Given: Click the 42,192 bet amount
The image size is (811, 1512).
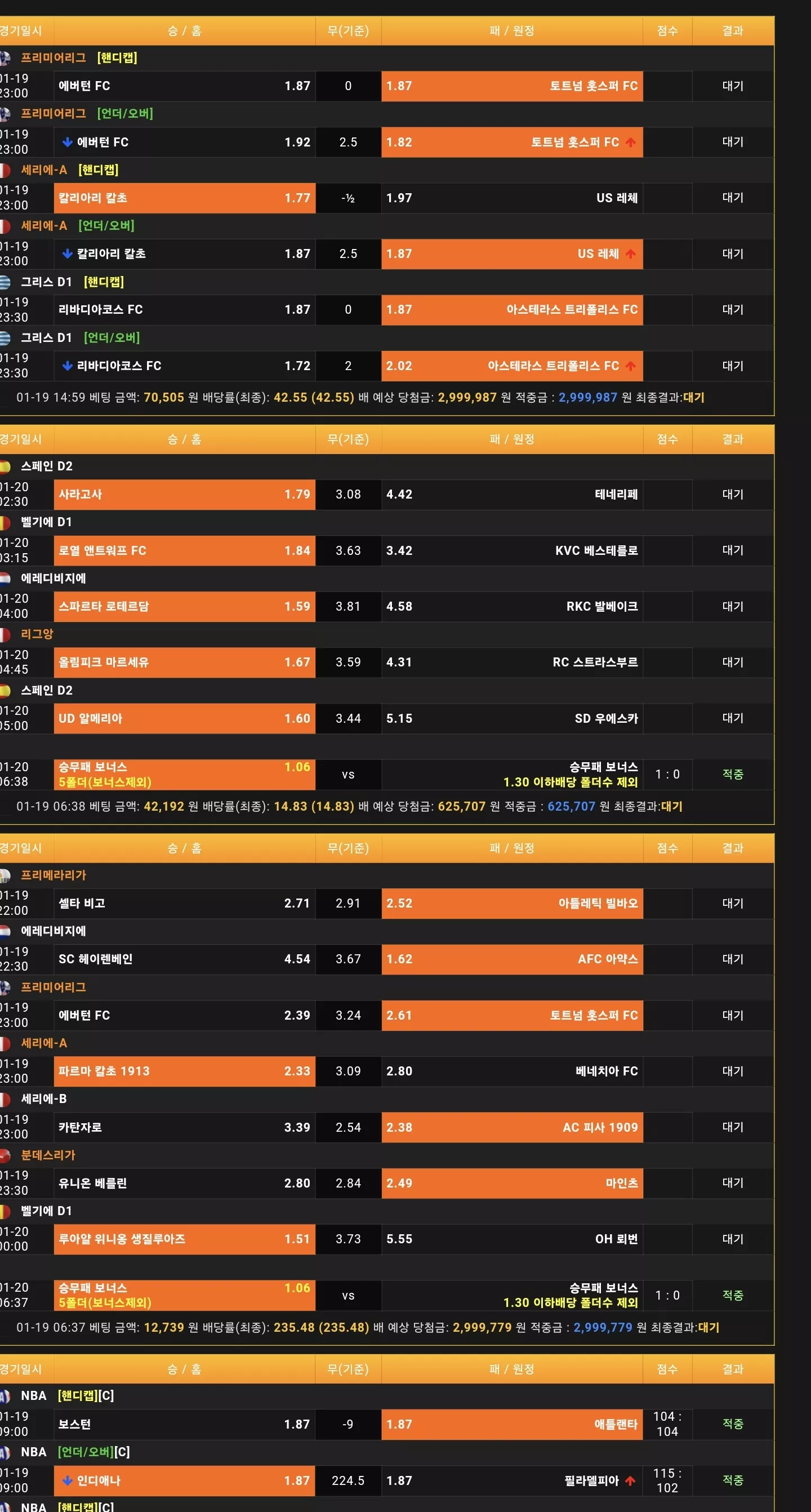Looking at the screenshot, I should point(164,807).
